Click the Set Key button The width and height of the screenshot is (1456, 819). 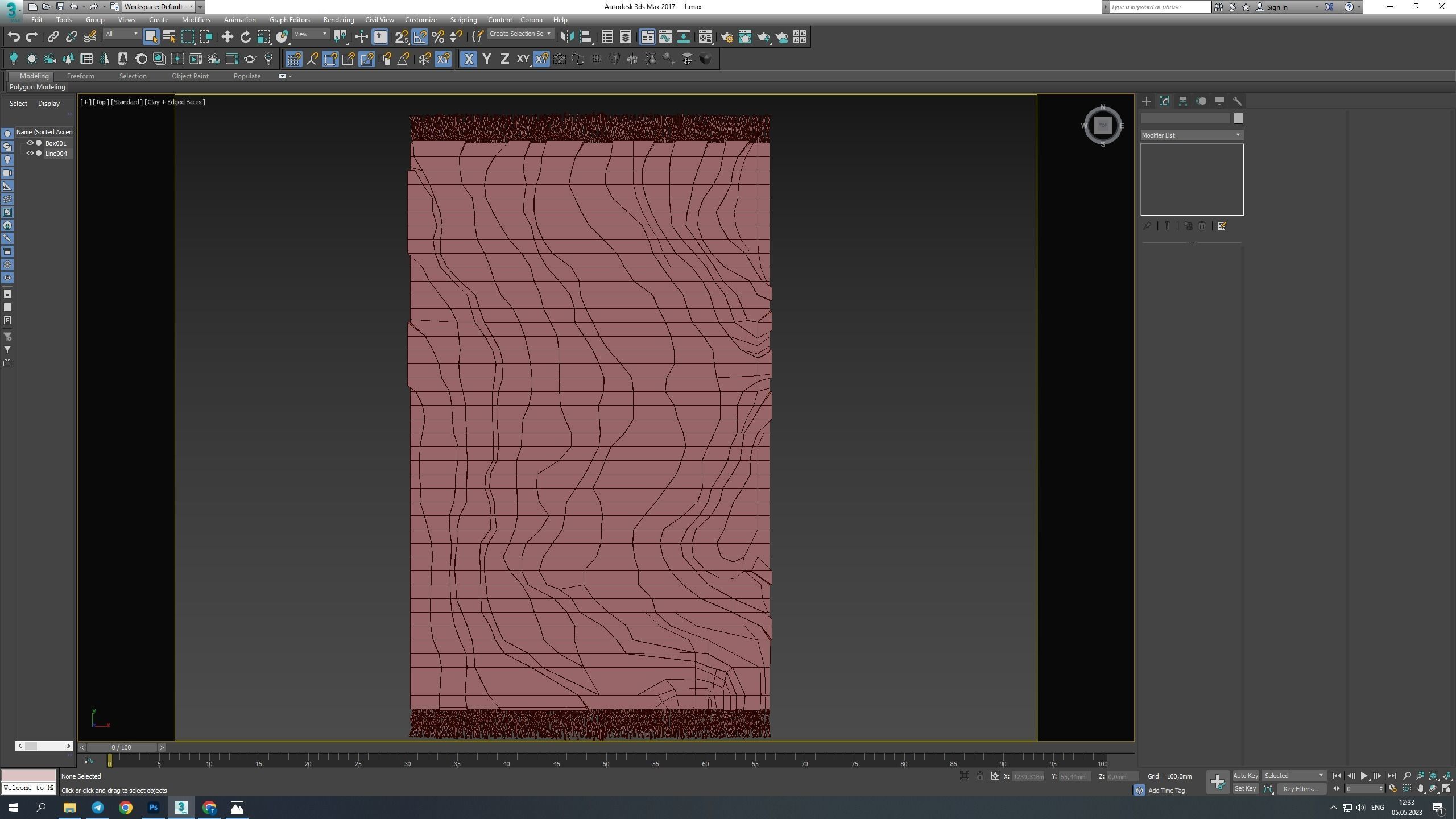pyautogui.click(x=1245, y=789)
